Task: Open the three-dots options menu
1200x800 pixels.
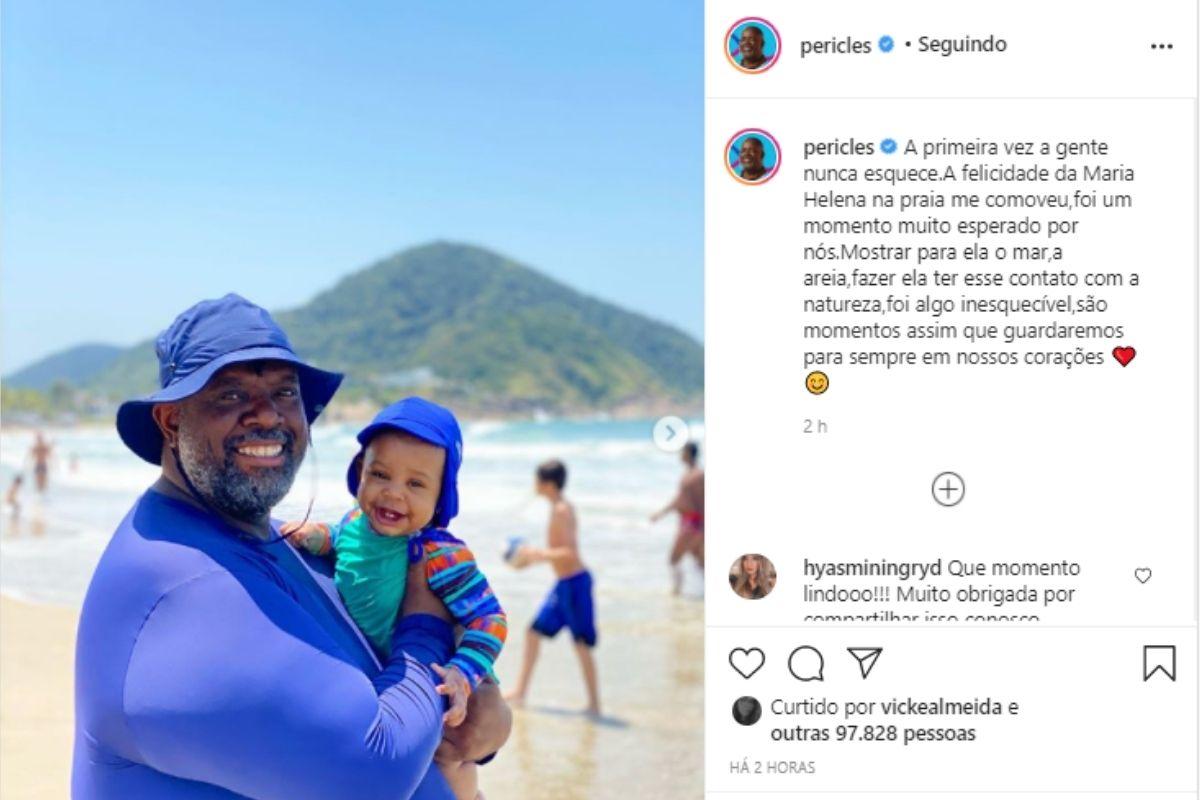Action: click(x=1161, y=46)
